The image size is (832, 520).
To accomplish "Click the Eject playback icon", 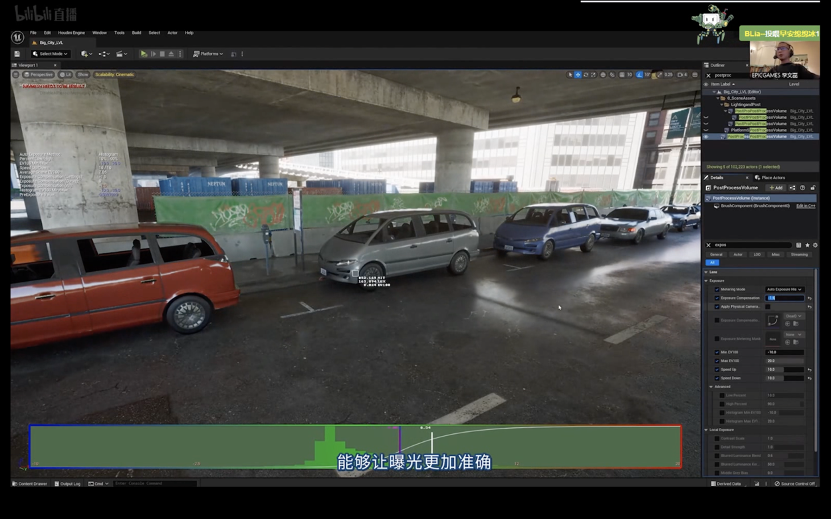I will (x=171, y=54).
